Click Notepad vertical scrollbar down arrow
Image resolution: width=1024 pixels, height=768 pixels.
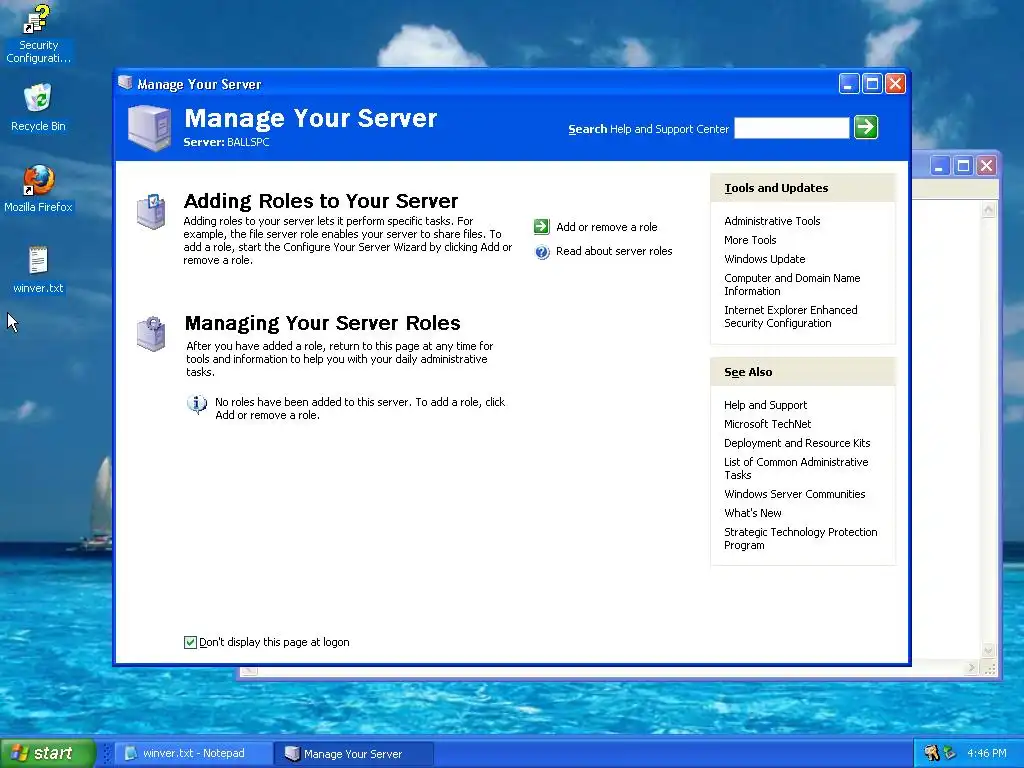pyautogui.click(x=988, y=650)
